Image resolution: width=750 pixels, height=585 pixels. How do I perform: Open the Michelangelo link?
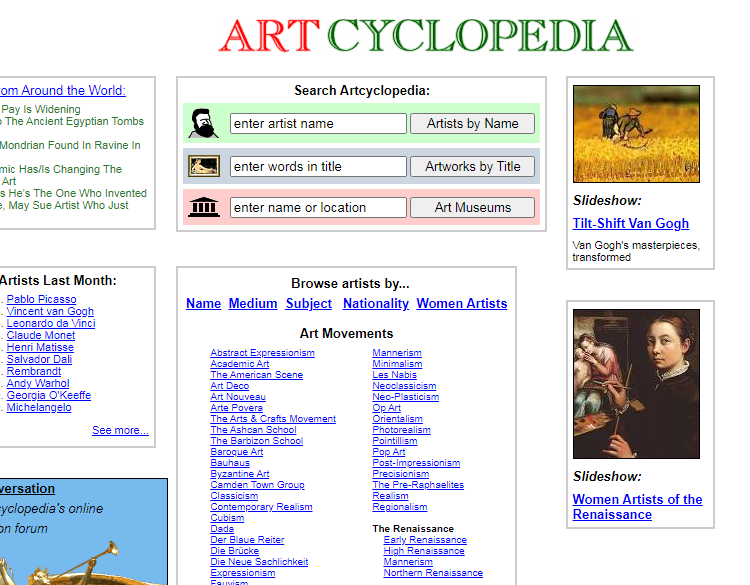[39, 407]
